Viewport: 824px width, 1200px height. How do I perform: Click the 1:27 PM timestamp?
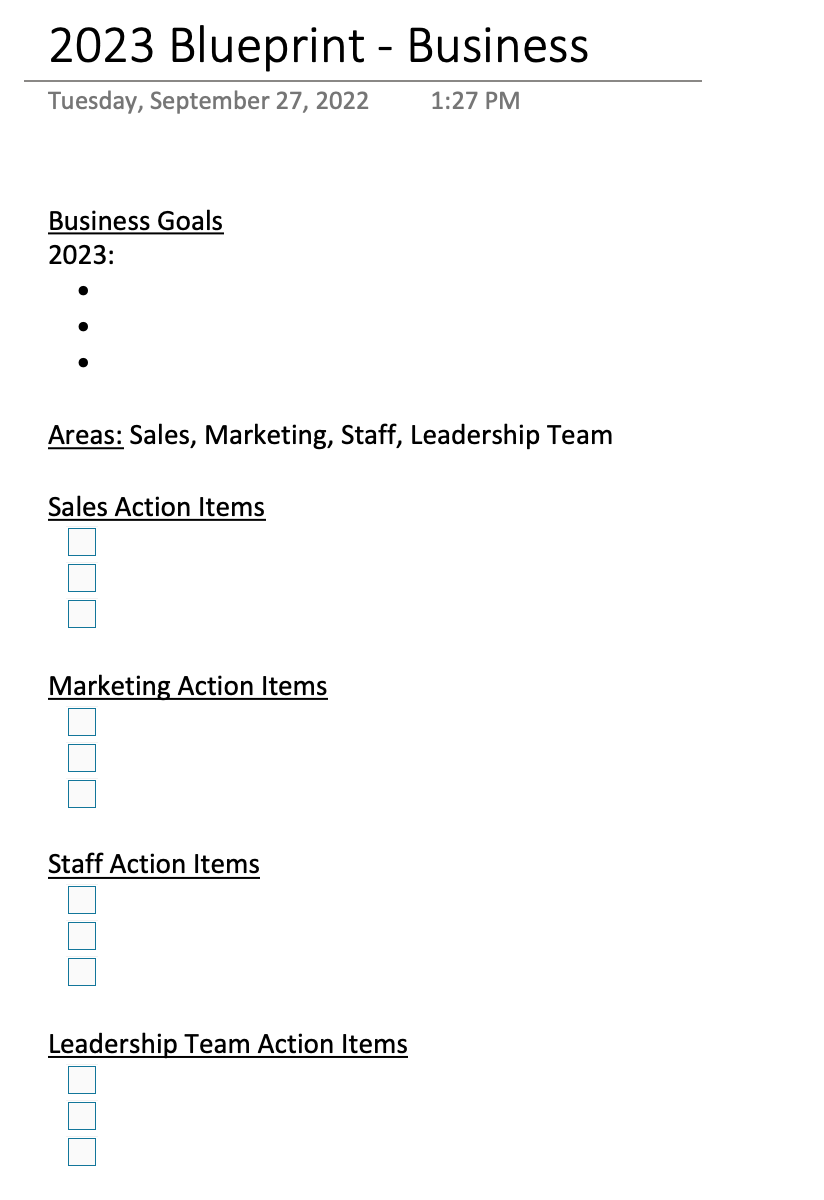tap(475, 101)
